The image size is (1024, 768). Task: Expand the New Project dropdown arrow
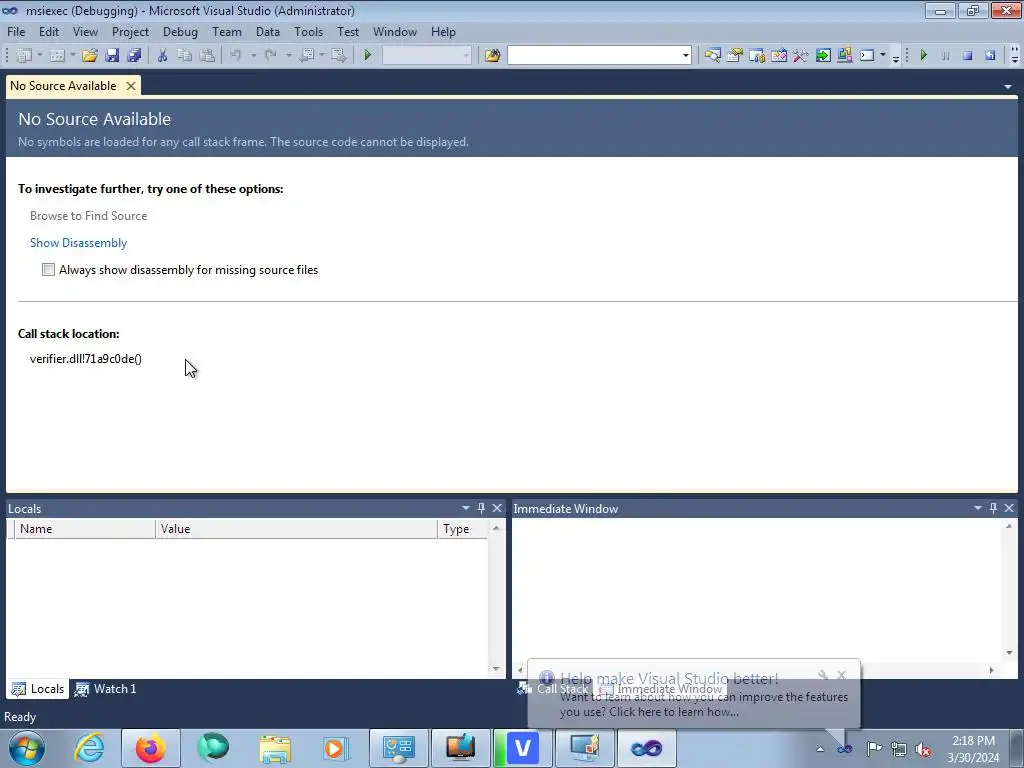tap(40, 56)
